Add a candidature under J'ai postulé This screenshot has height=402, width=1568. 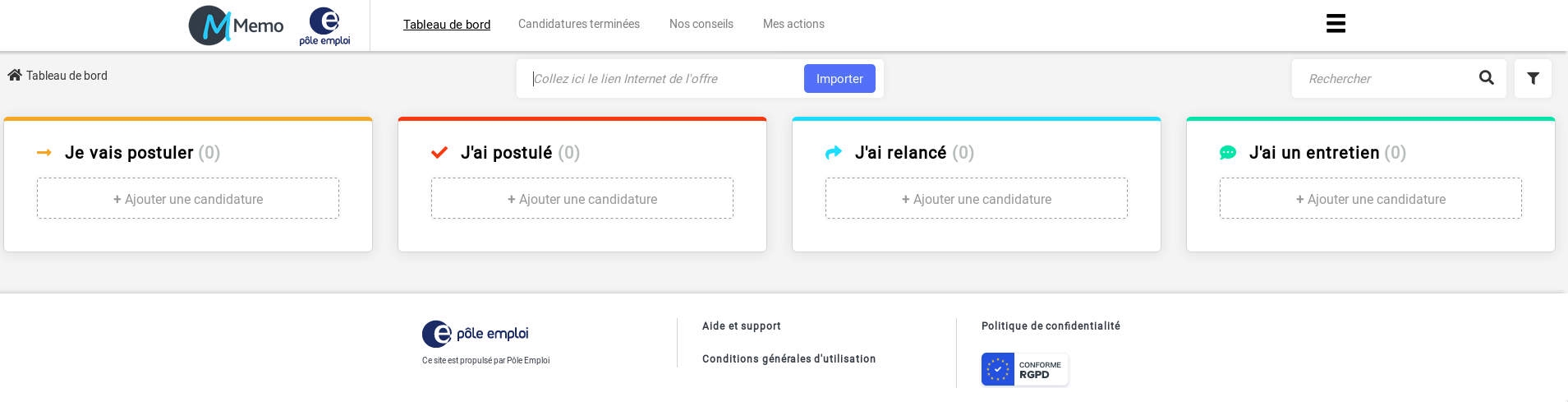point(582,199)
